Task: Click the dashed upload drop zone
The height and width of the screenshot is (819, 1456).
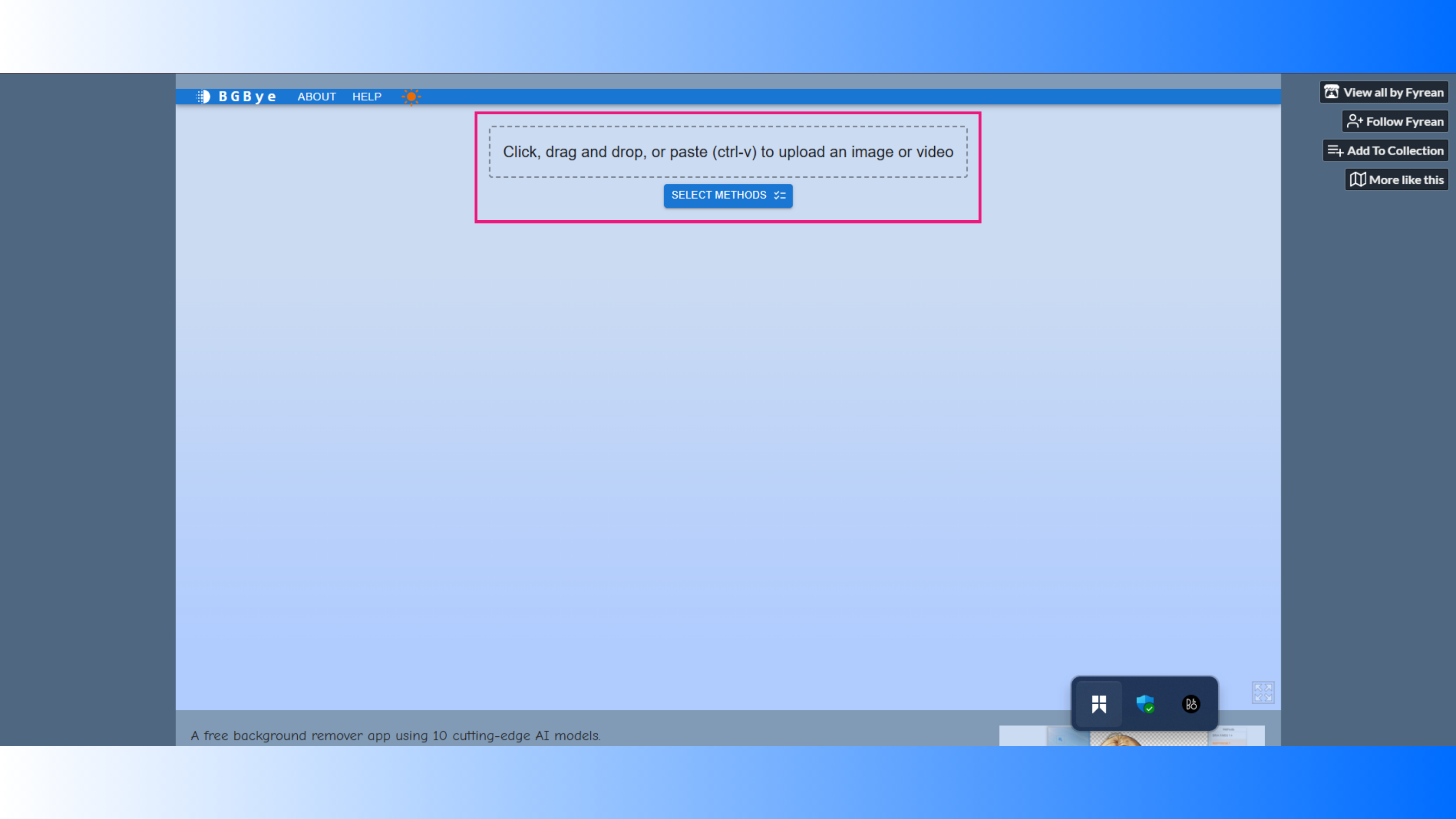Action: pyautogui.click(x=728, y=152)
